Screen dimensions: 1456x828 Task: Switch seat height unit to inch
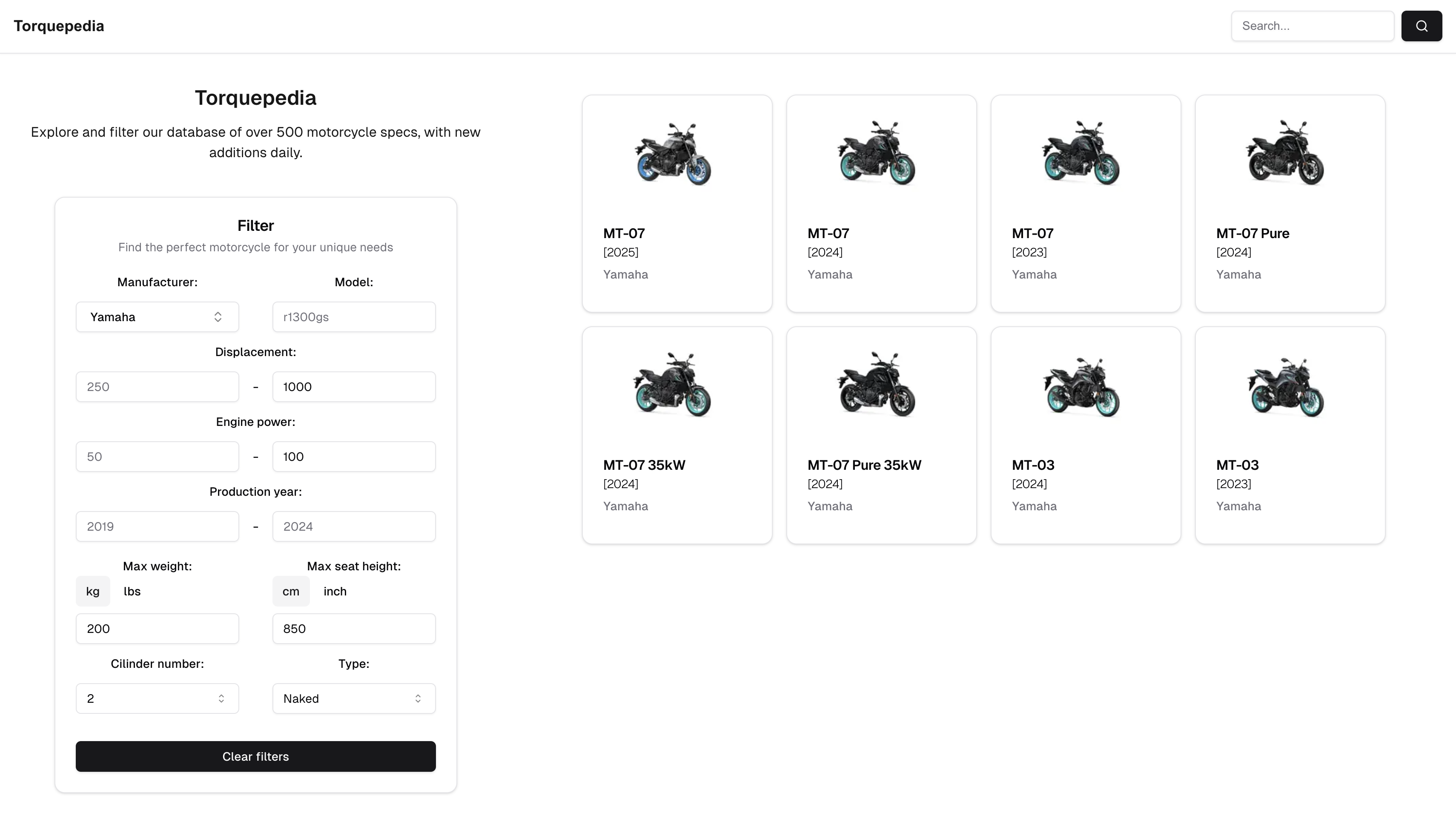335,592
